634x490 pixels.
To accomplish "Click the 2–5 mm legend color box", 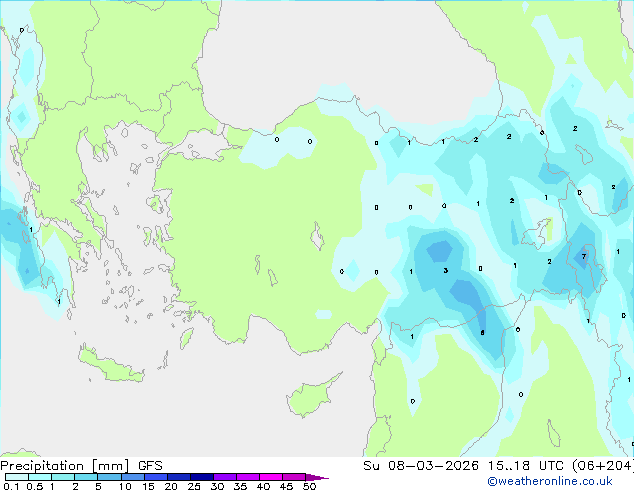I will point(86,477).
